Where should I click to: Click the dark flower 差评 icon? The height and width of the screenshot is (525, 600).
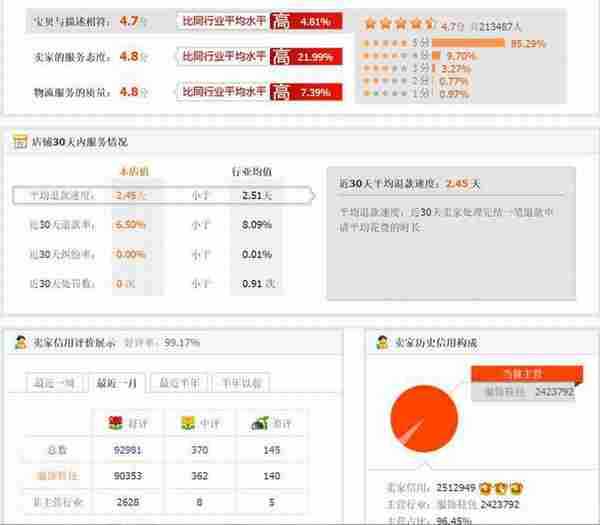pyautogui.click(x=257, y=423)
